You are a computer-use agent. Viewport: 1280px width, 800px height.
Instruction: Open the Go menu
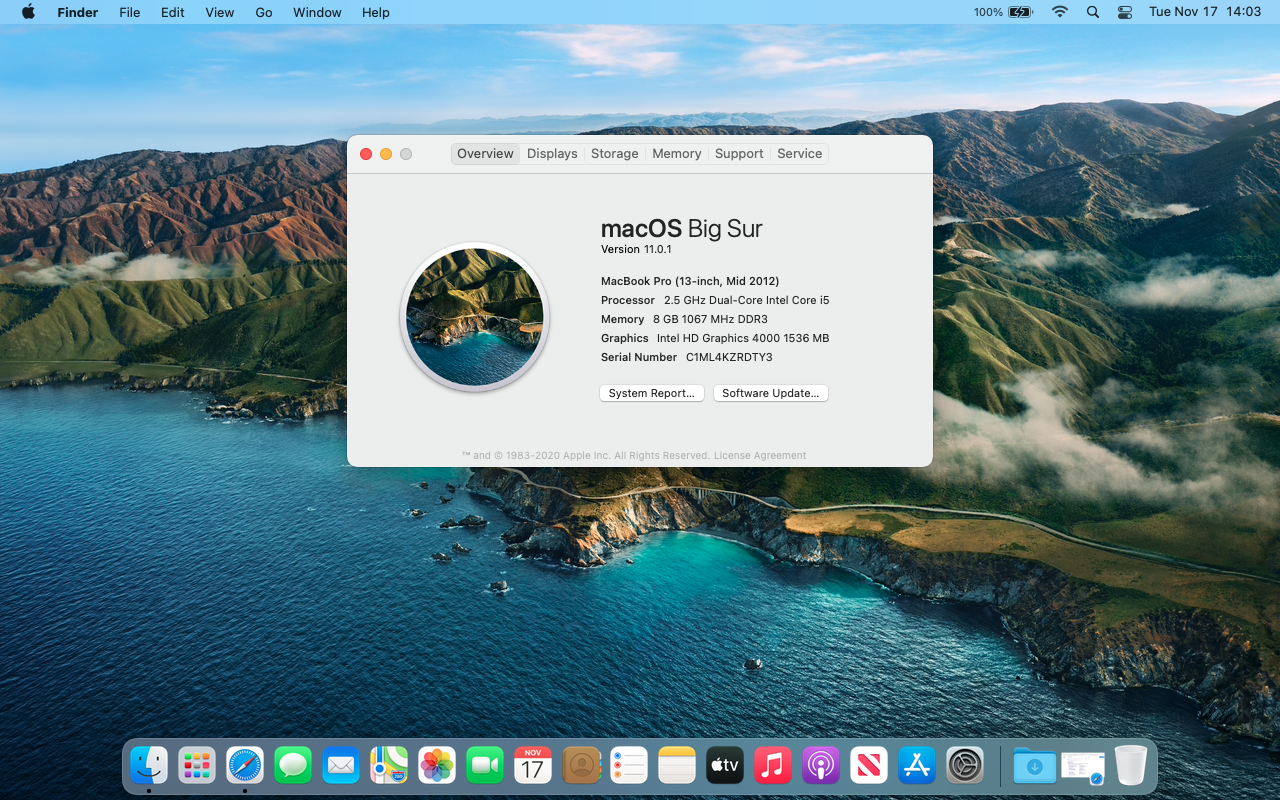pos(264,12)
